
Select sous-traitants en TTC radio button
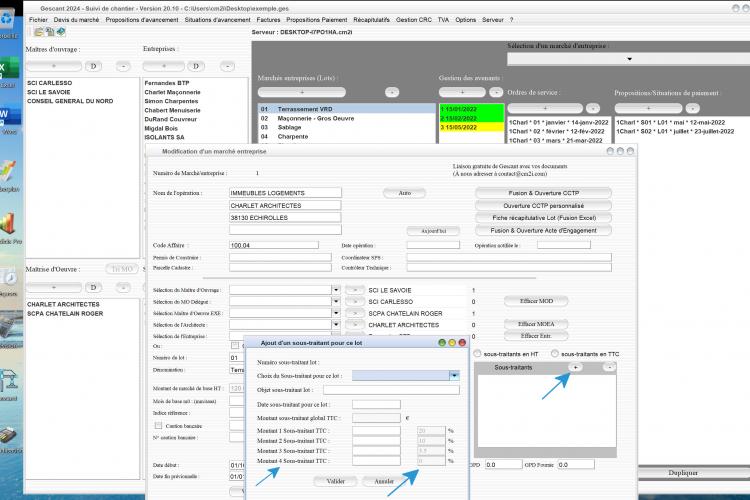click(x=554, y=354)
